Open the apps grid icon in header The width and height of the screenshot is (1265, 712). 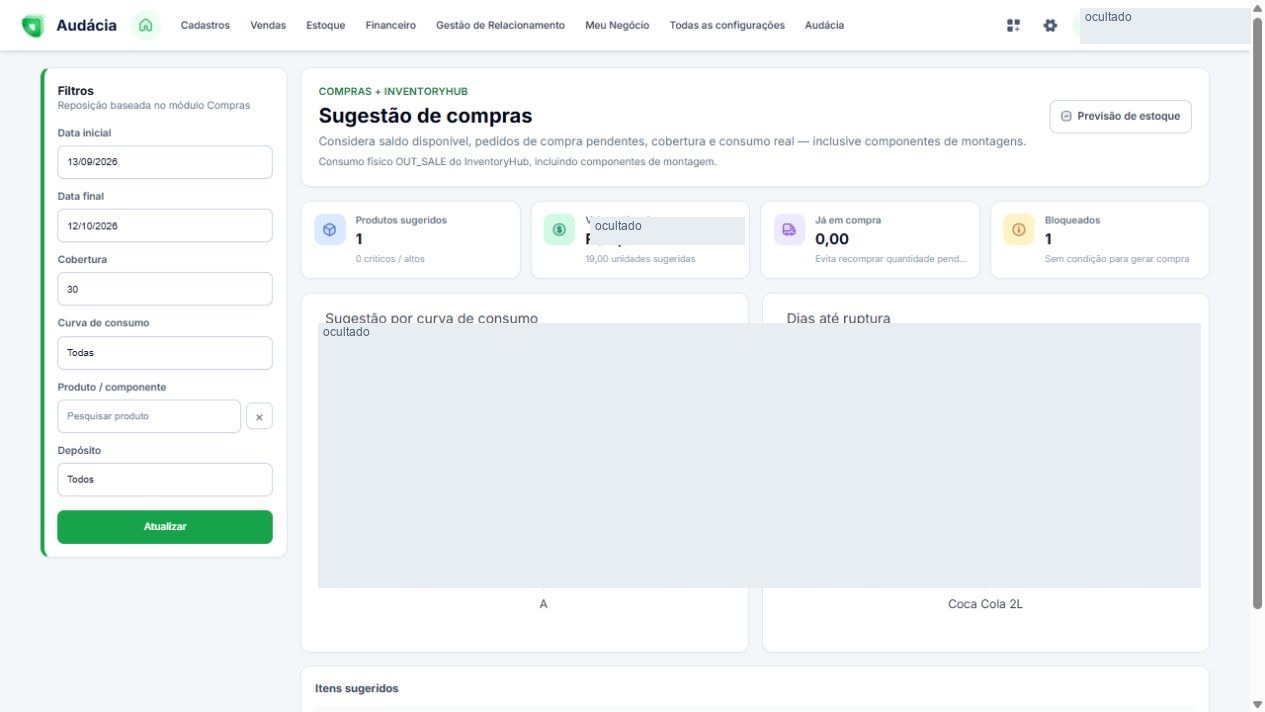1014,26
